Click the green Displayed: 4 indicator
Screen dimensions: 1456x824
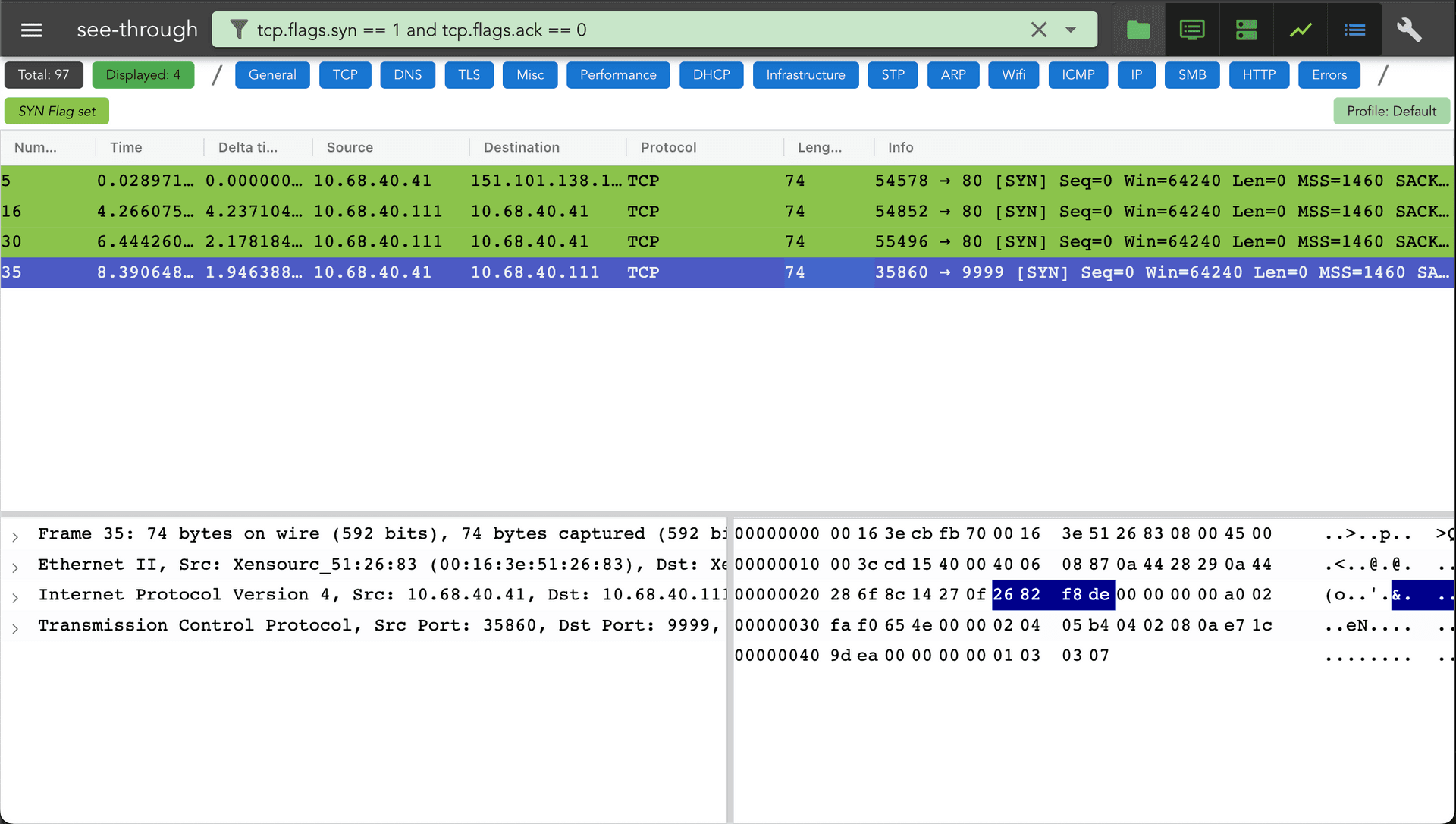[143, 74]
